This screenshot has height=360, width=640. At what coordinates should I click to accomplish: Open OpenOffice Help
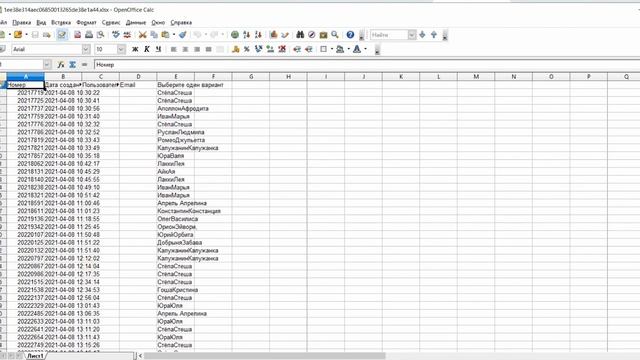tap(350, 35)
